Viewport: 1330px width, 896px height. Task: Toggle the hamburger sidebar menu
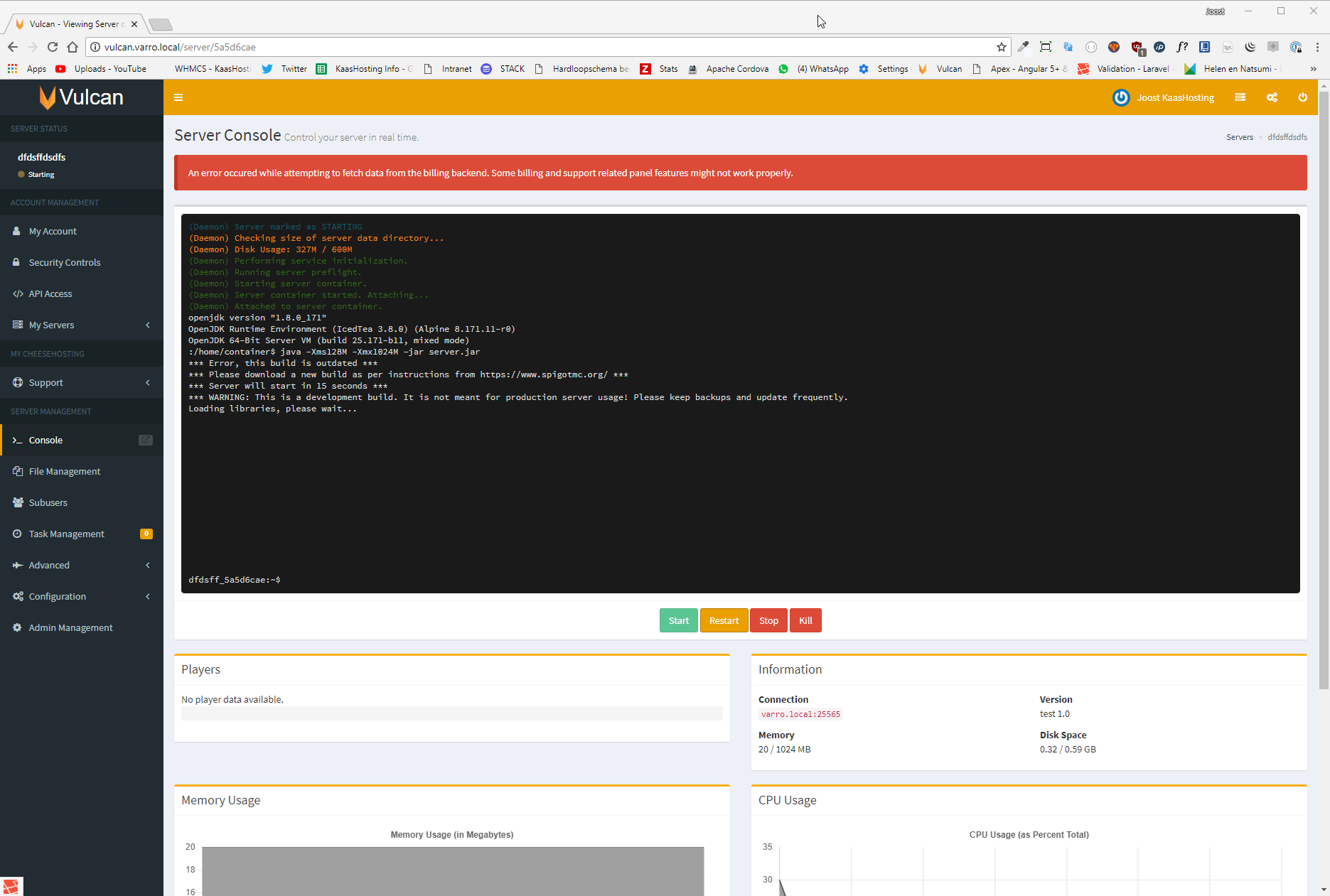178,97
